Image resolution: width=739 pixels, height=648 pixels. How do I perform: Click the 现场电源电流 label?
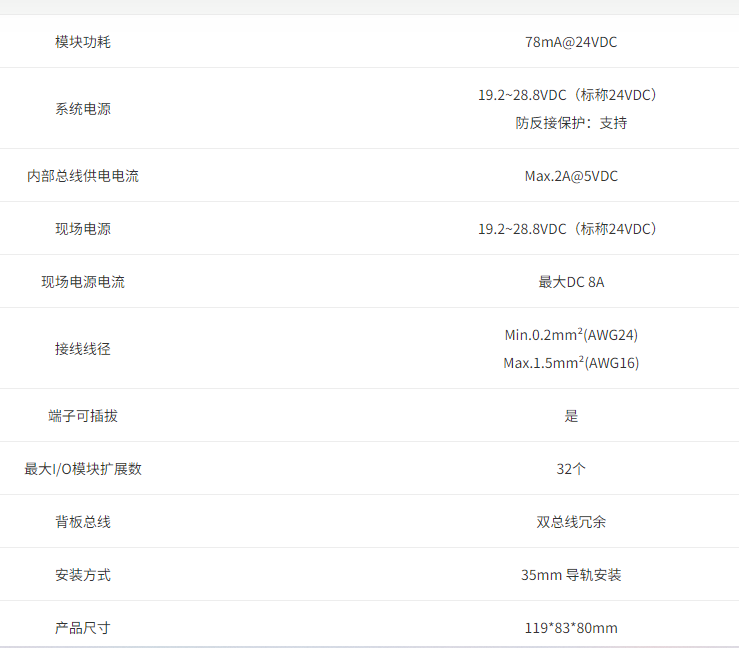pyautogui.click(x=83, y=282)
